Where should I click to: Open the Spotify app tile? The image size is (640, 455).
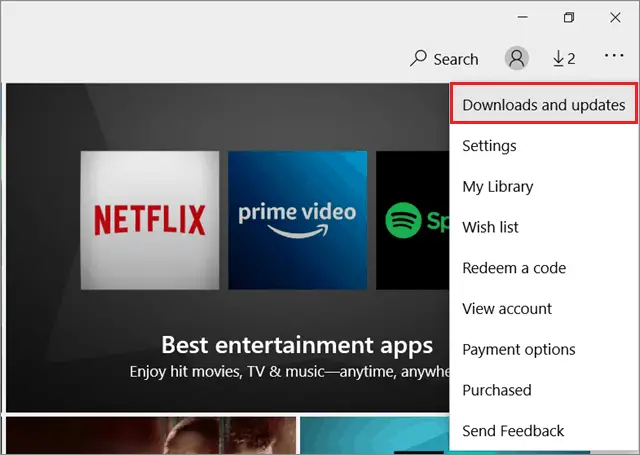pos(413,220)
